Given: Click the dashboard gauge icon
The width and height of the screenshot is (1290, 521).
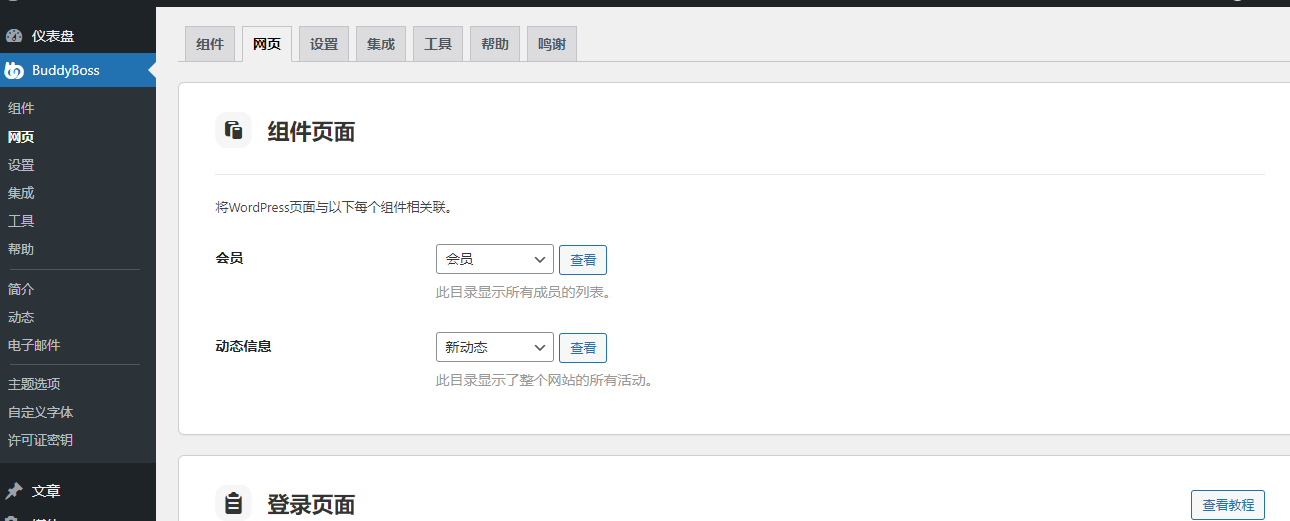Looking at the screenshot, I should pyautogui.click(x=14, y=36).
